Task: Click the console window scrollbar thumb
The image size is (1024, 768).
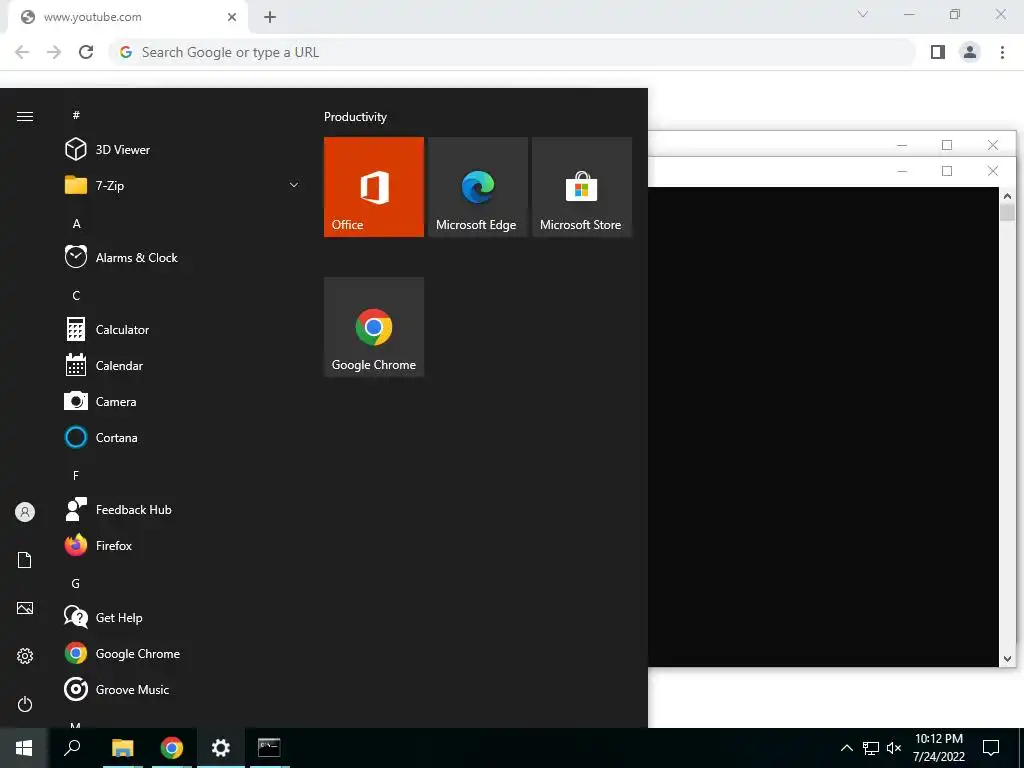Action: [1007, 213]
